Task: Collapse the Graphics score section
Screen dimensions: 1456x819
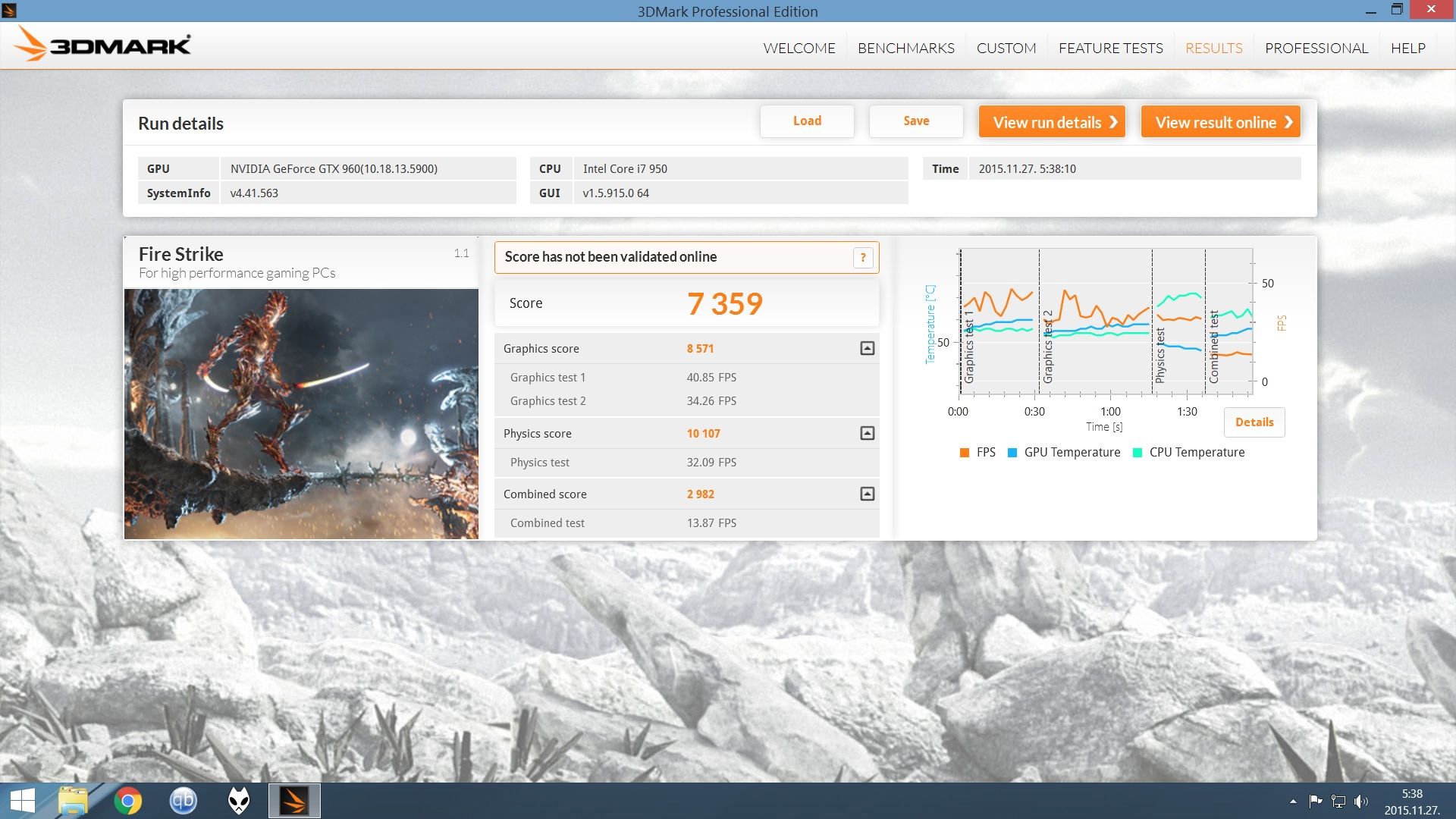Action: point(868,348)
